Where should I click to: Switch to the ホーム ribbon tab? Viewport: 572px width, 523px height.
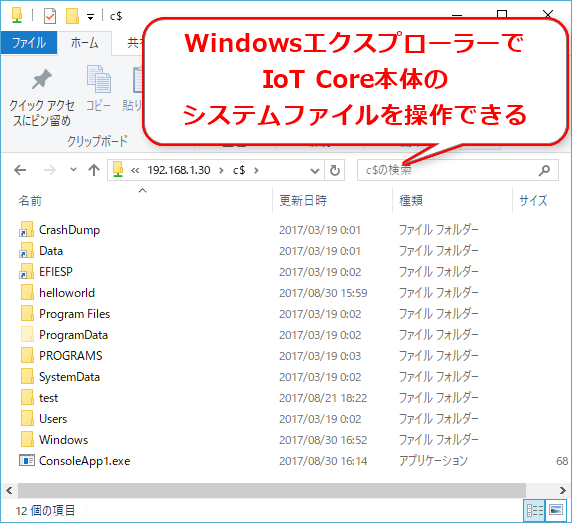pos(84,43)
